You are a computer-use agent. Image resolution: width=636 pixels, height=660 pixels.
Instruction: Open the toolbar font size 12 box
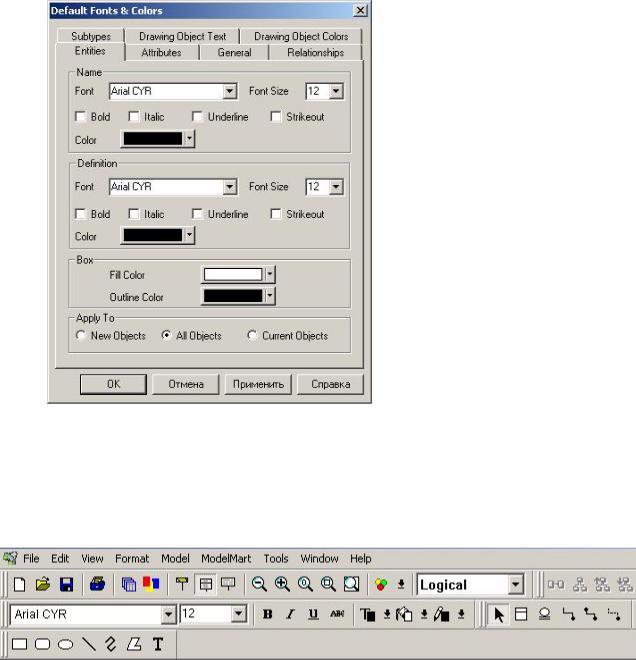[x=213, y=615]
